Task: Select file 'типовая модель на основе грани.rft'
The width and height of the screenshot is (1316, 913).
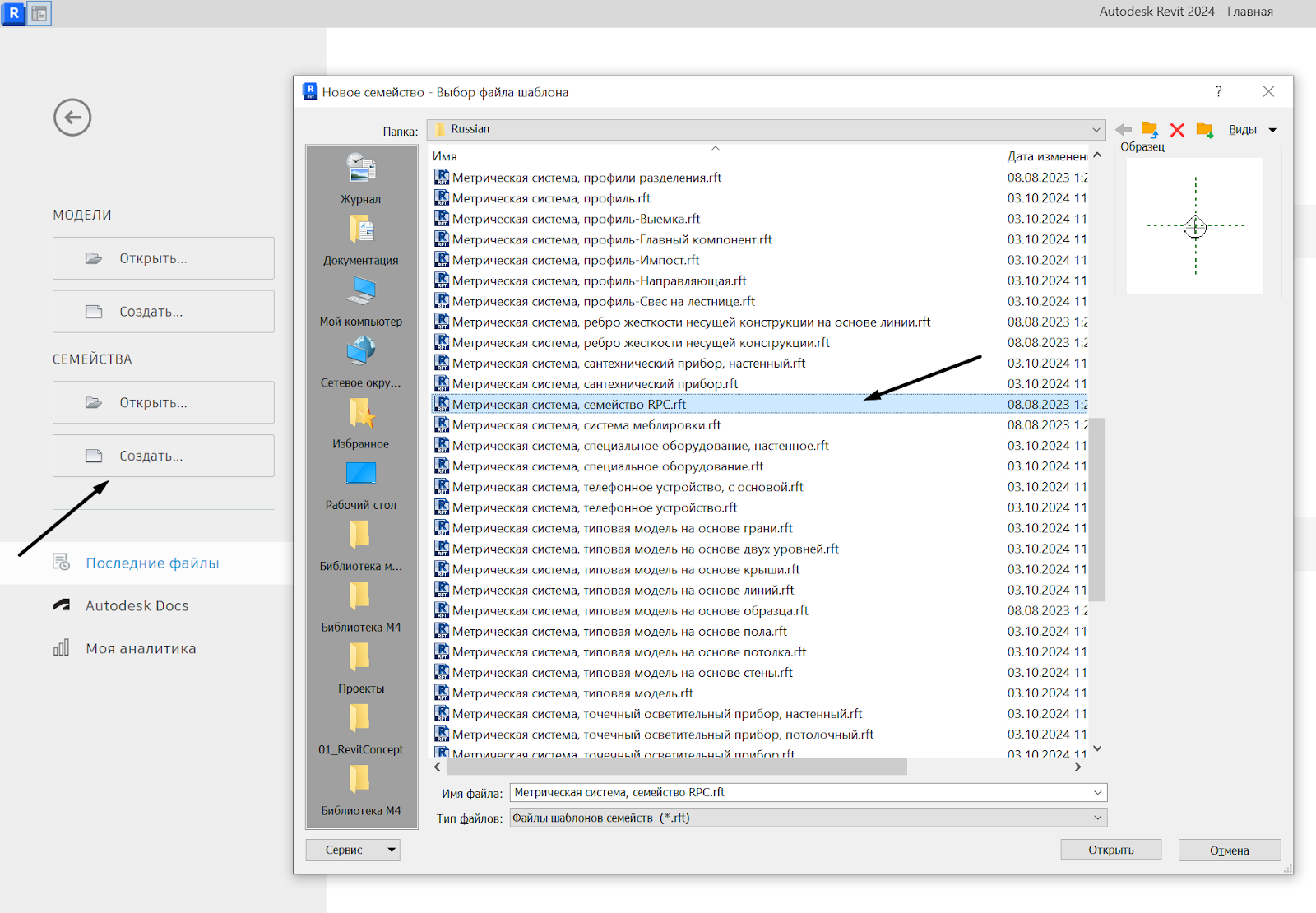Action: tap(623, 528)
